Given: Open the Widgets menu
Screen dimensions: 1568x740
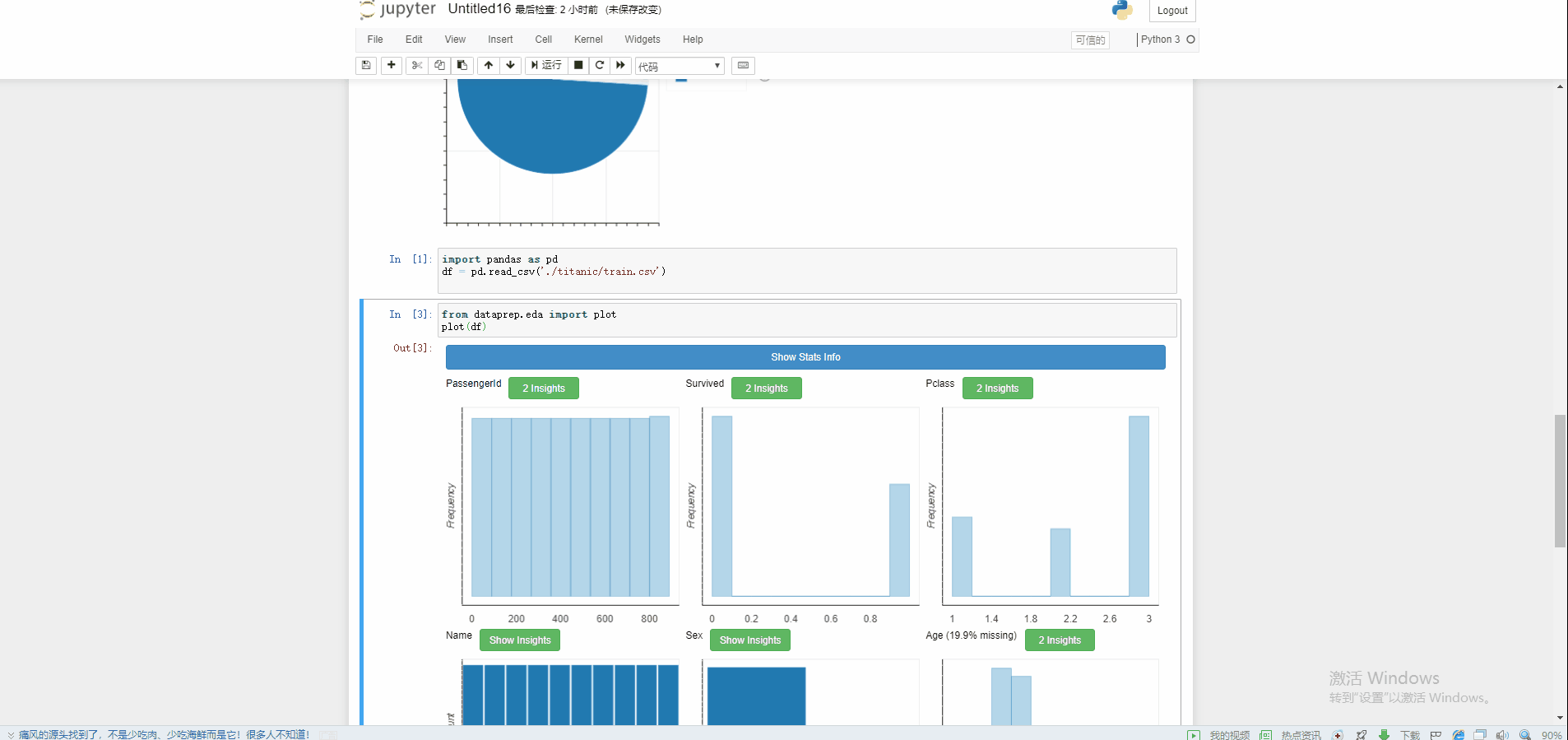Looking at the screenshot, I should [643, 40].
